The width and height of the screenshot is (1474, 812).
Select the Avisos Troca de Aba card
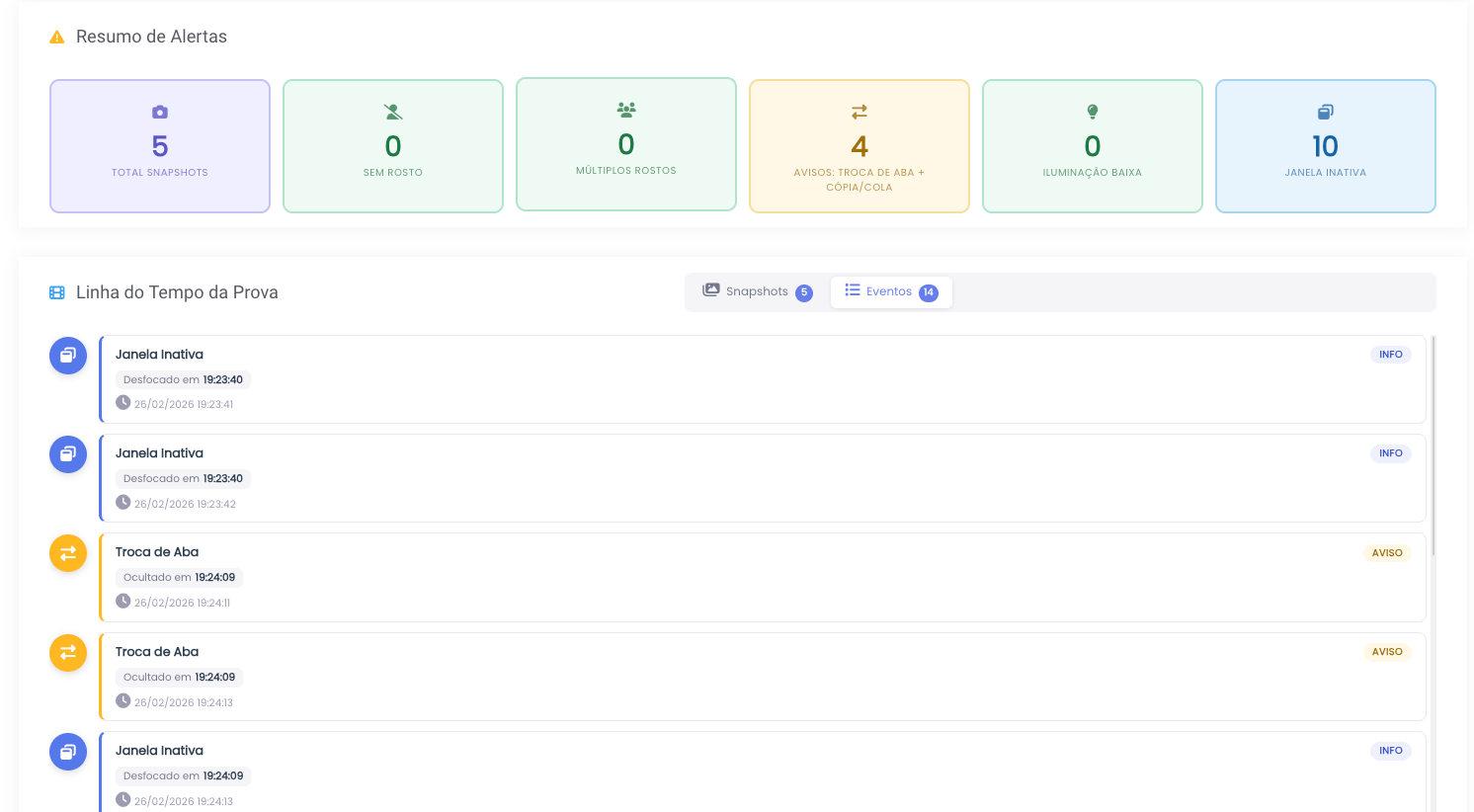(x=860, y=146)
